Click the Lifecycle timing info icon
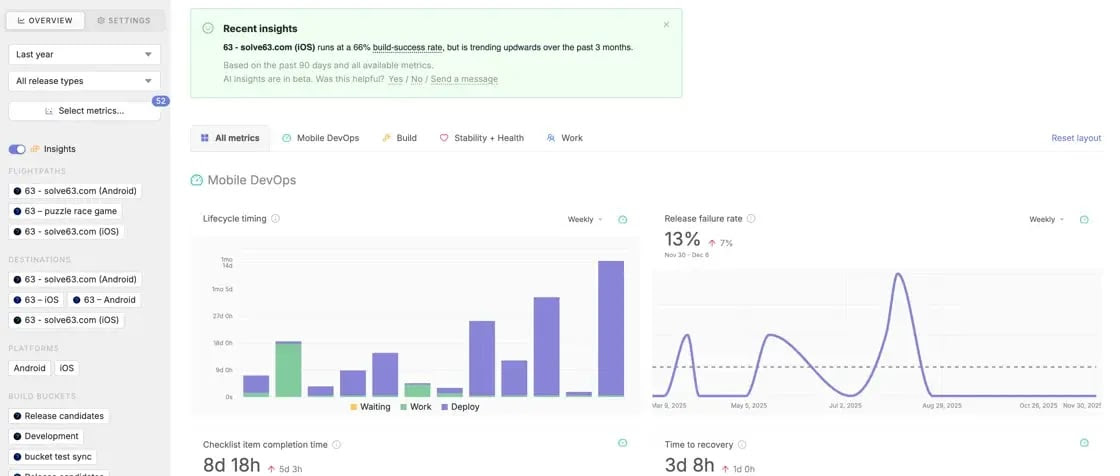This screenshot has height=476, width=1120. 276,219
